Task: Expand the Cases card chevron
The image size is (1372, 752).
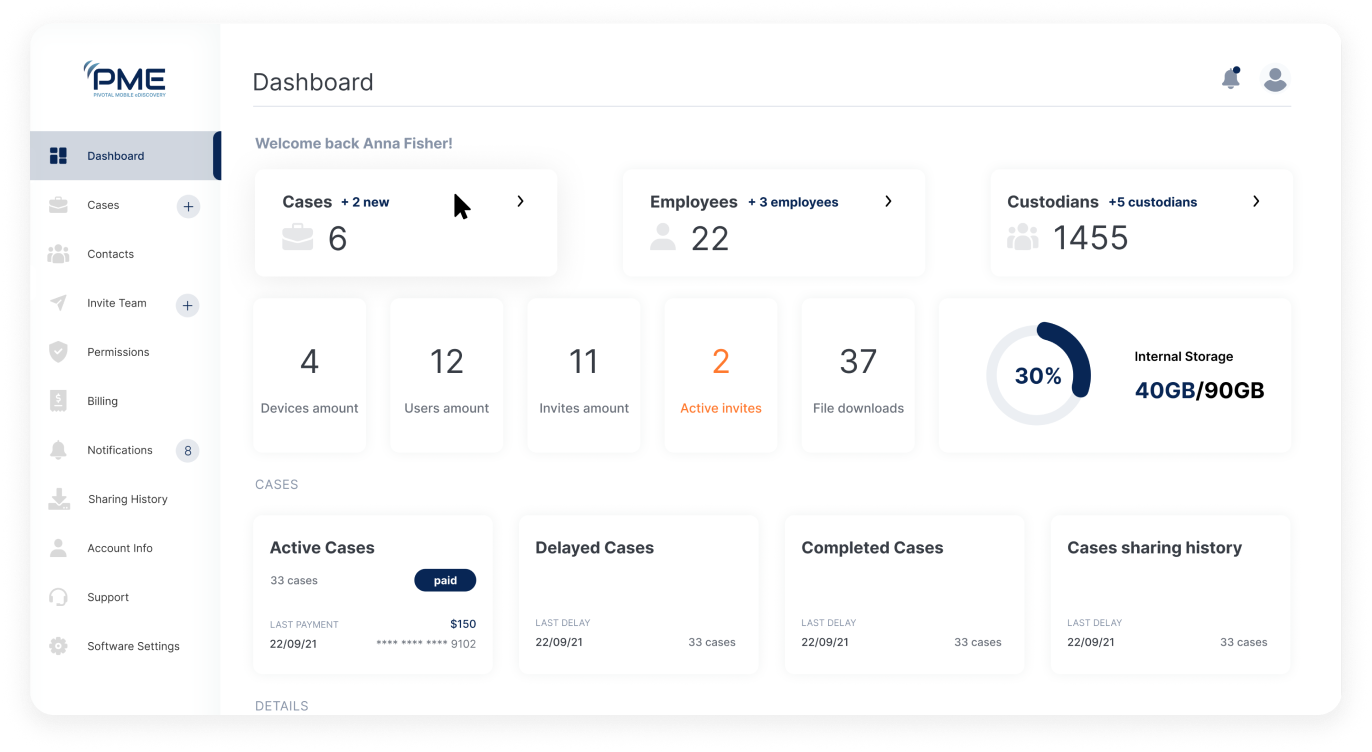Action: pos(520,201)
